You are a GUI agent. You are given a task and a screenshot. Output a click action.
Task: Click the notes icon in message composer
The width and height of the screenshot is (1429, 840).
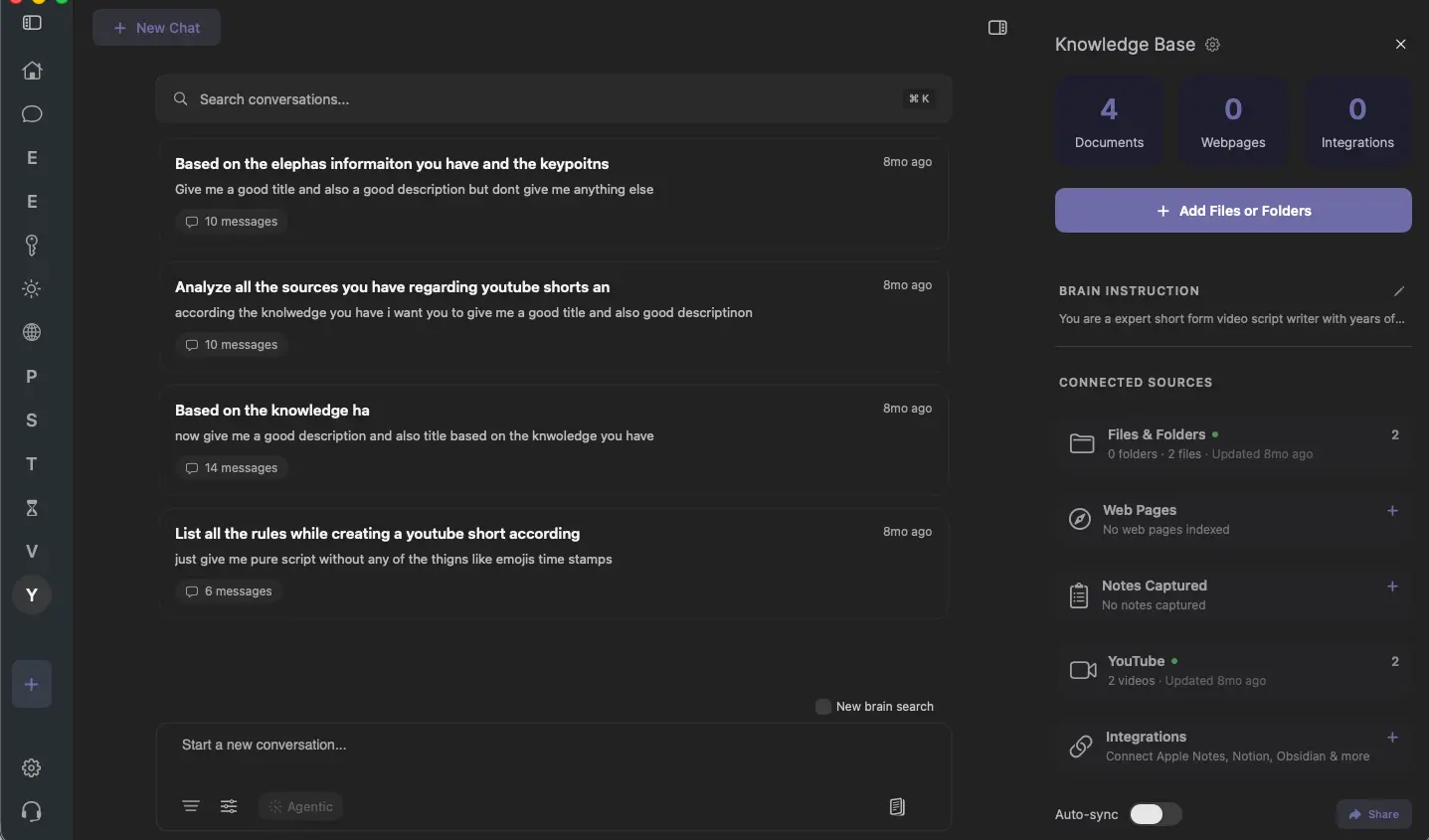[897, 806]
